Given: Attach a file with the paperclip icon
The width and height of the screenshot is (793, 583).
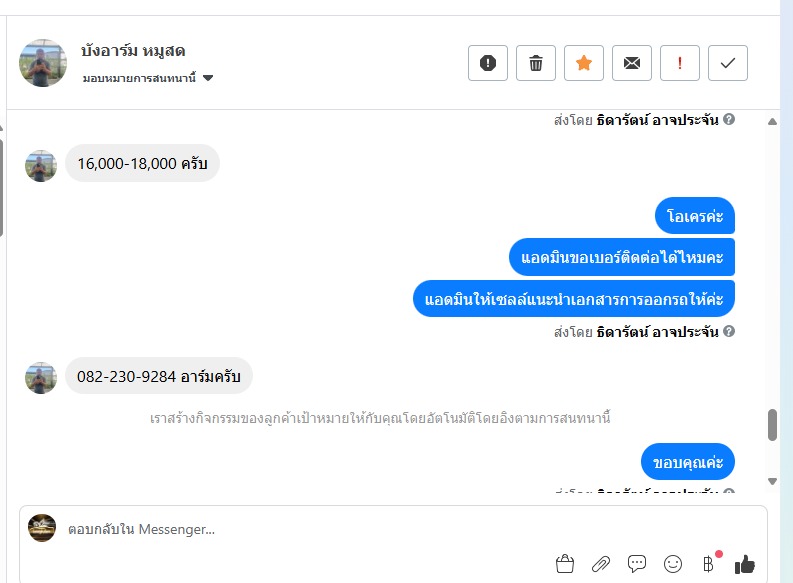Looking at the screenshot, I should point(601,564).
